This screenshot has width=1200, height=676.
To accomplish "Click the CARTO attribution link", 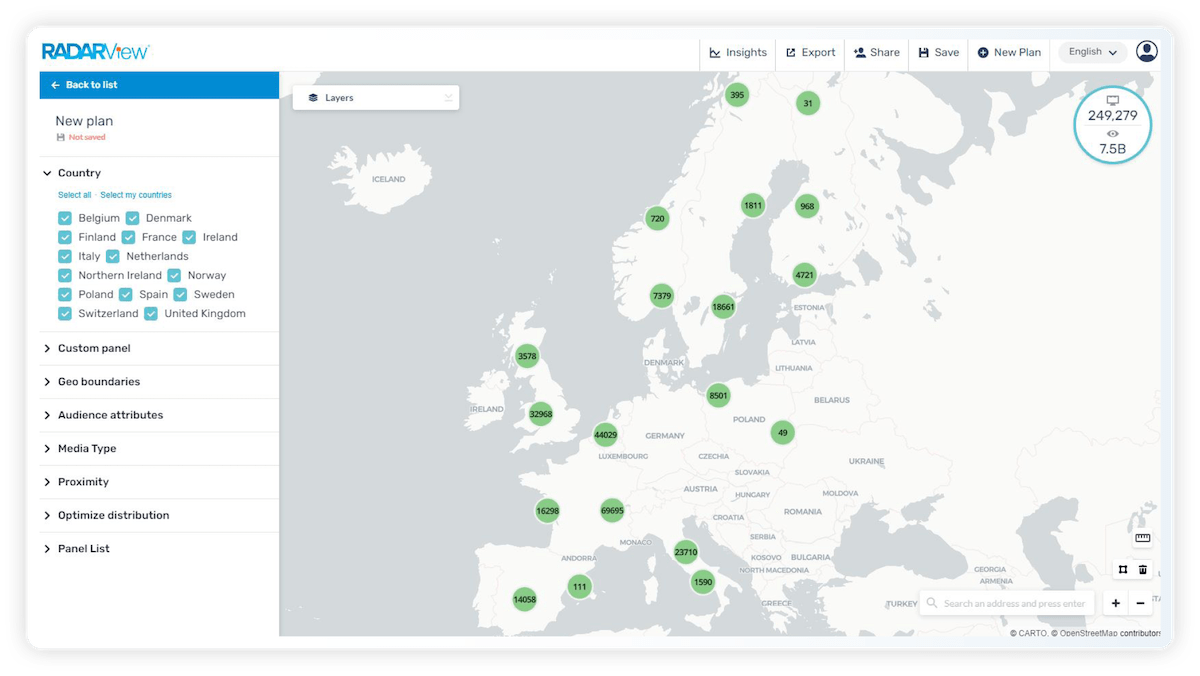I will [1032, 633].
